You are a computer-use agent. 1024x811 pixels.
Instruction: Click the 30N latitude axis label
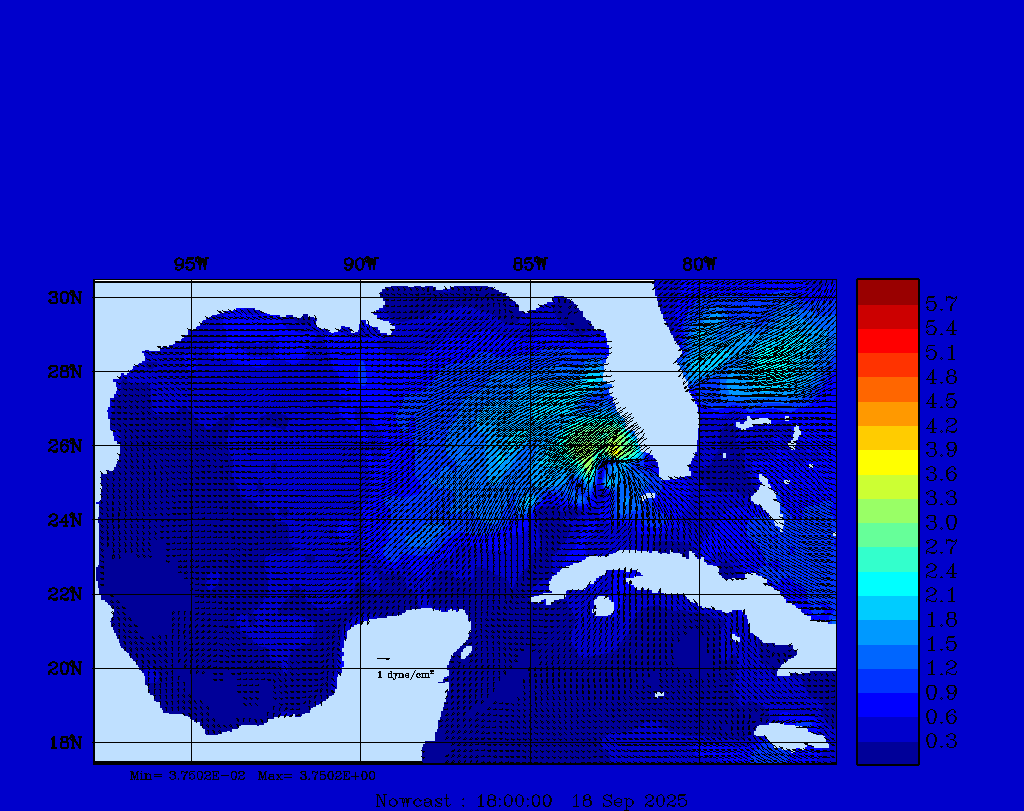click(x=66, y=297)
